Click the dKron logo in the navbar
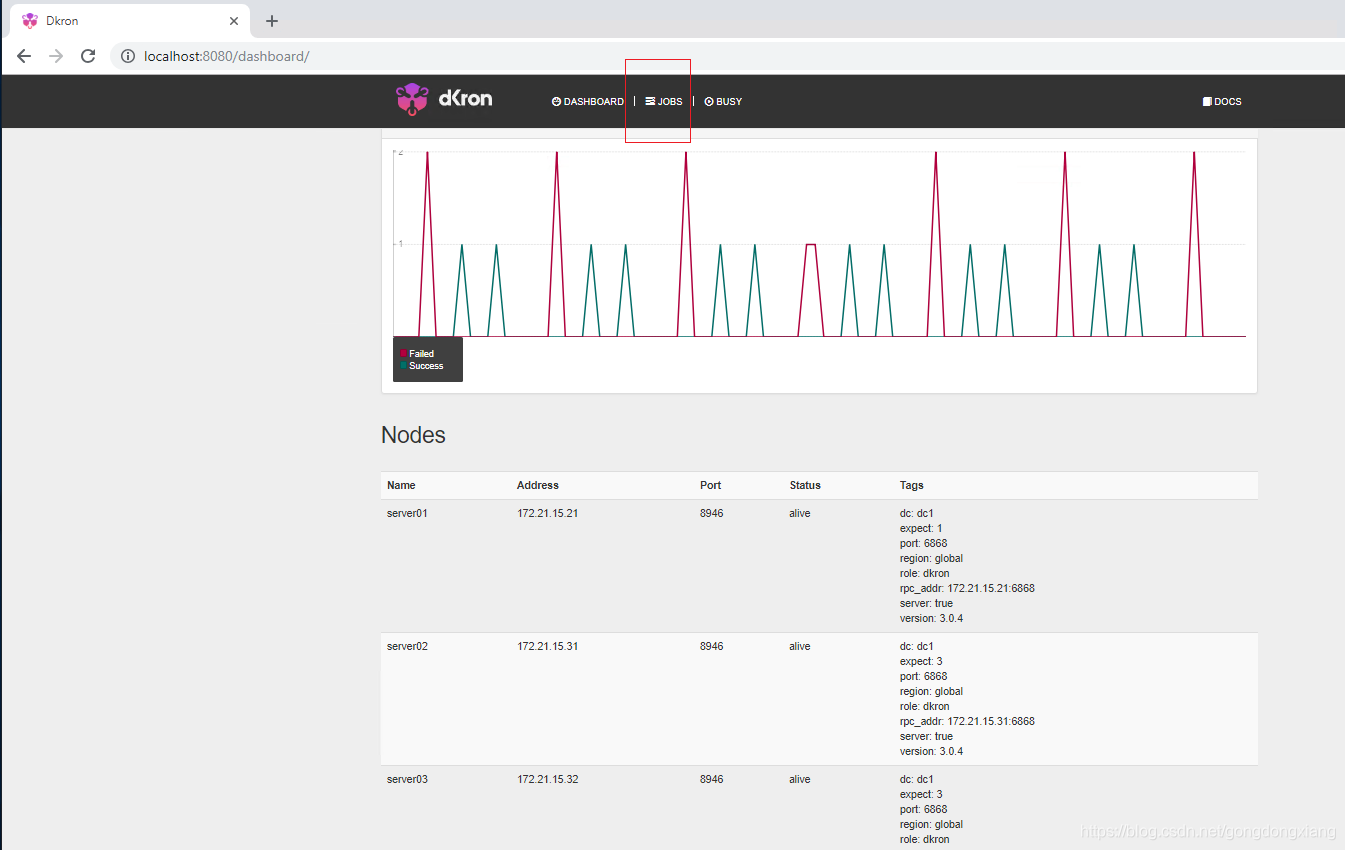Screen dimensions: 1345x850 point(444,100)
